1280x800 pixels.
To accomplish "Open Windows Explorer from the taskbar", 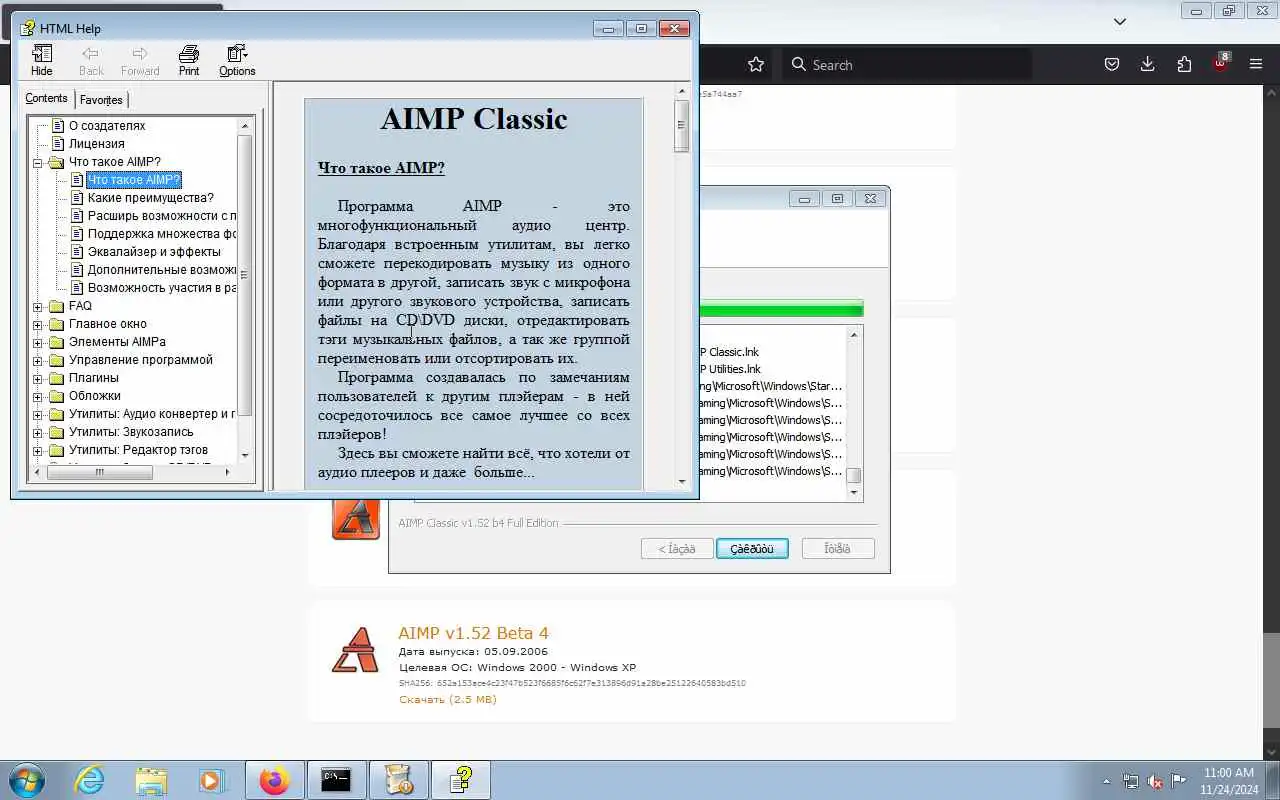I will click(x=151, y=780).
